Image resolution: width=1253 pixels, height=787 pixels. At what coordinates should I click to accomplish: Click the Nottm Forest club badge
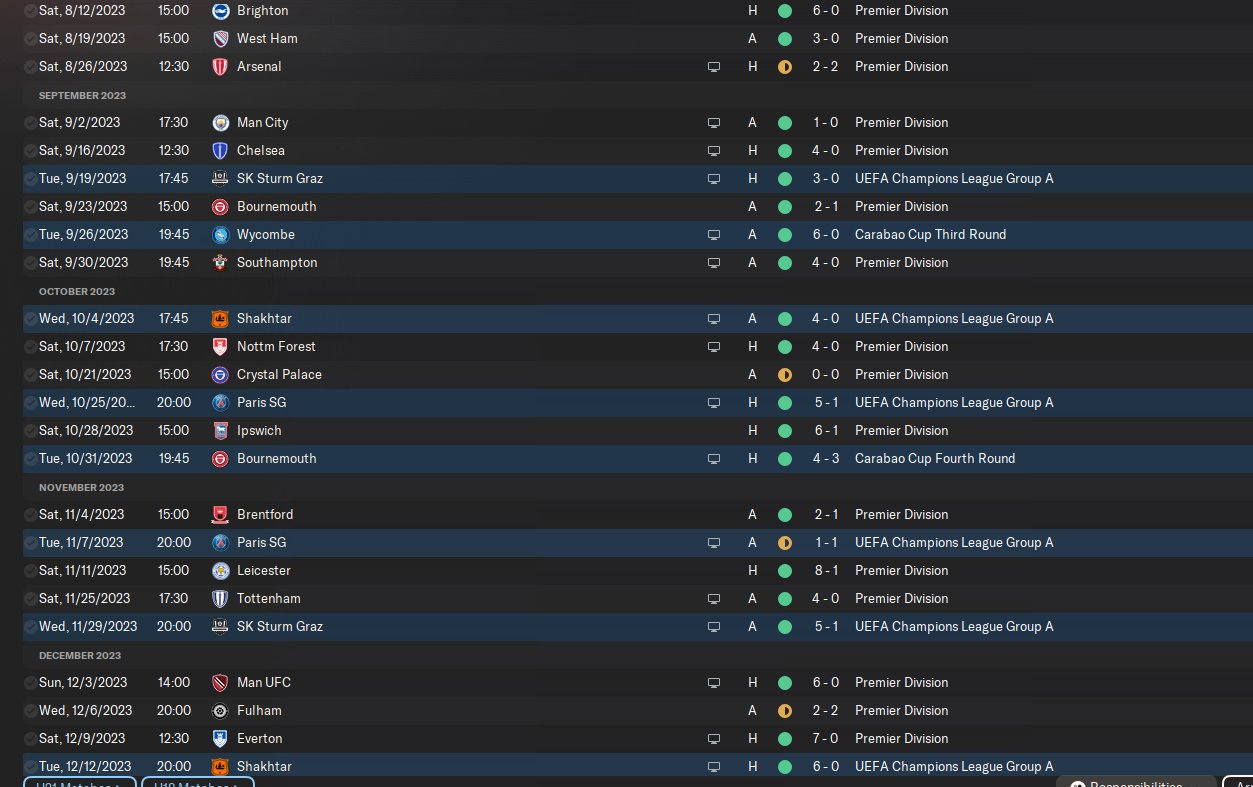[221, 347]
